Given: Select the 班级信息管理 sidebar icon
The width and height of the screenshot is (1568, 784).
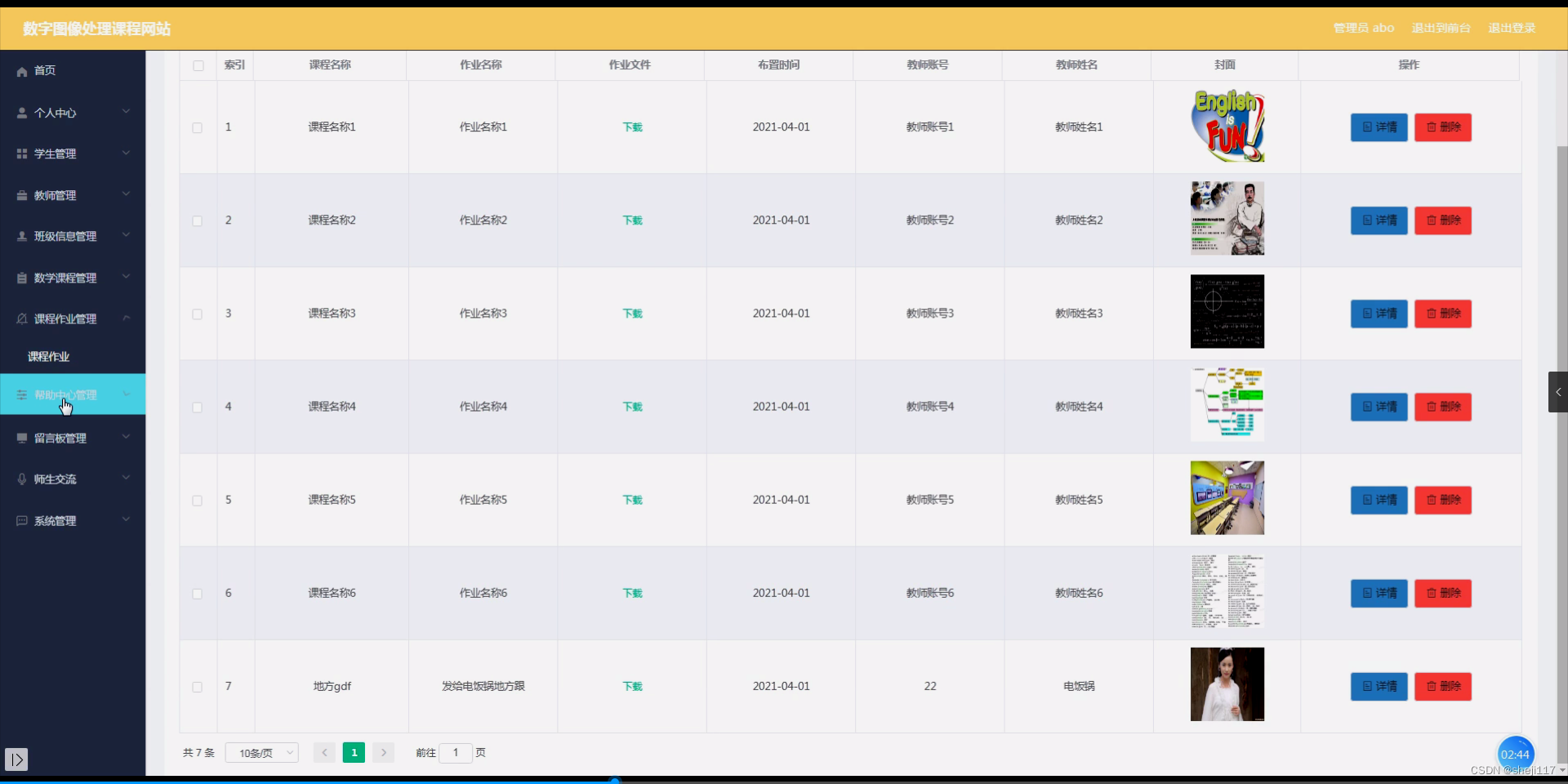Looking at the screenshot, I should click(x=21, y=236).
